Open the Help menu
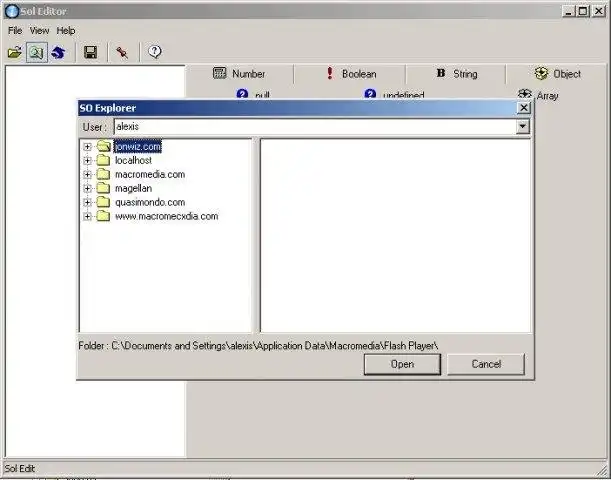 [66, 30]
